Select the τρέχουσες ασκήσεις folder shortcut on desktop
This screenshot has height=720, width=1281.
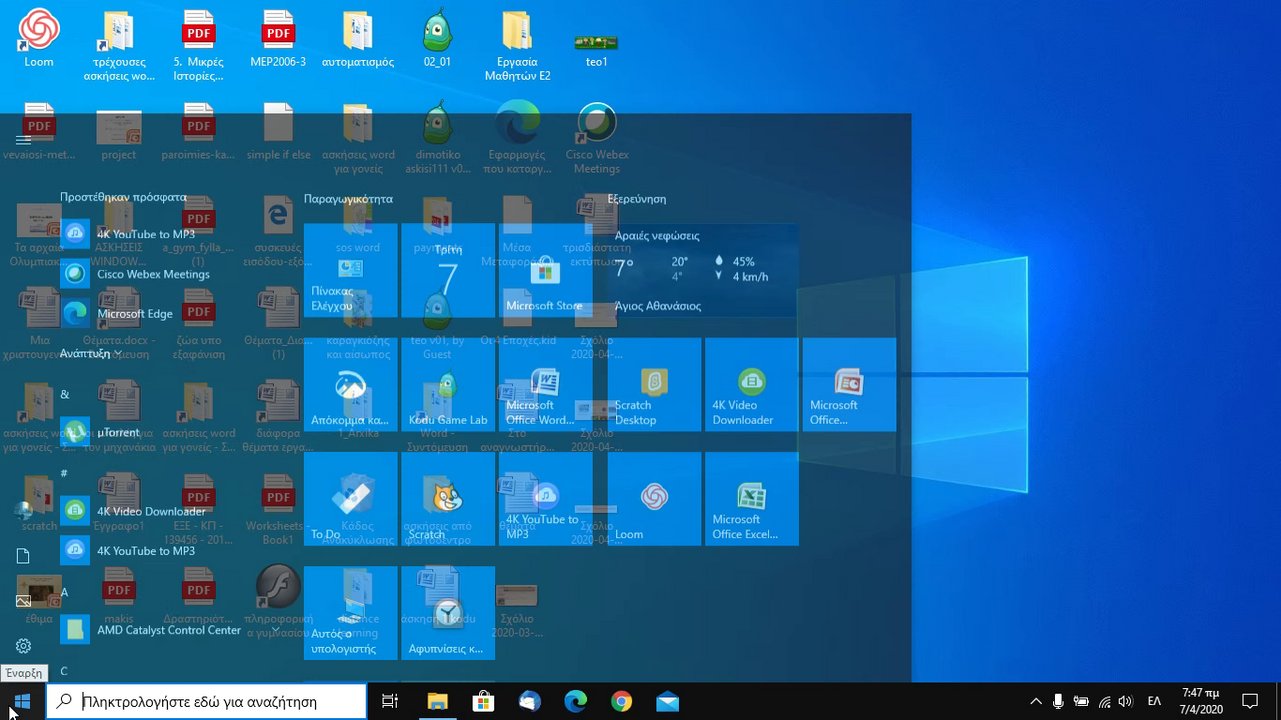click(x=119, y=46)
